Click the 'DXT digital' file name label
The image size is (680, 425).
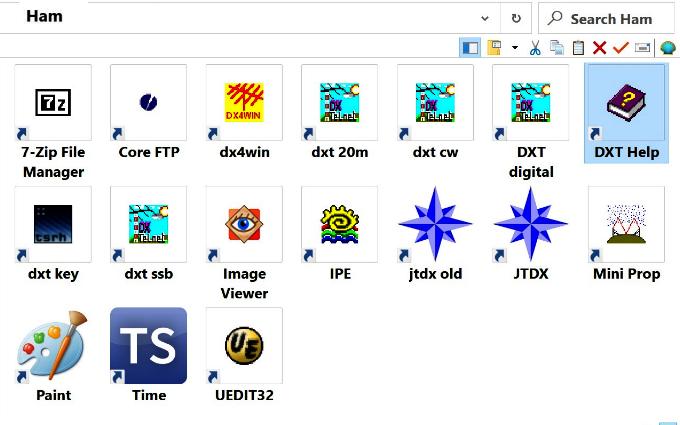click(x=531, y=162)
